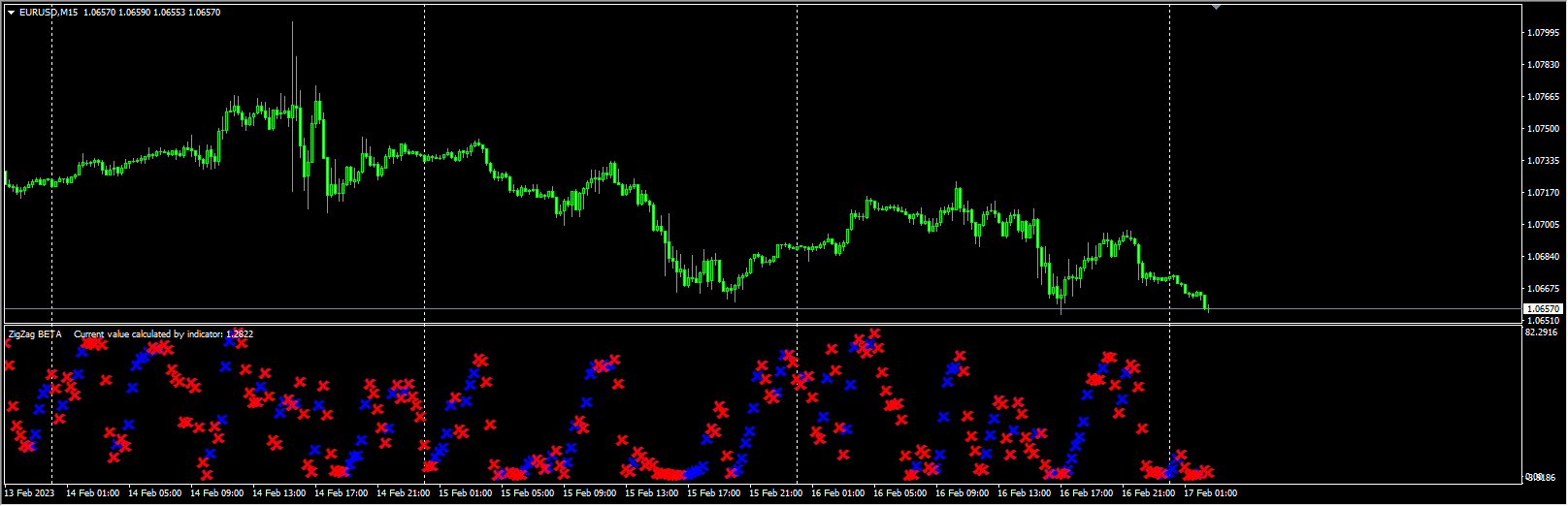Click the arrow icon beside EURUSD,M15
The image size is (1568, 506).
[11, 13]
